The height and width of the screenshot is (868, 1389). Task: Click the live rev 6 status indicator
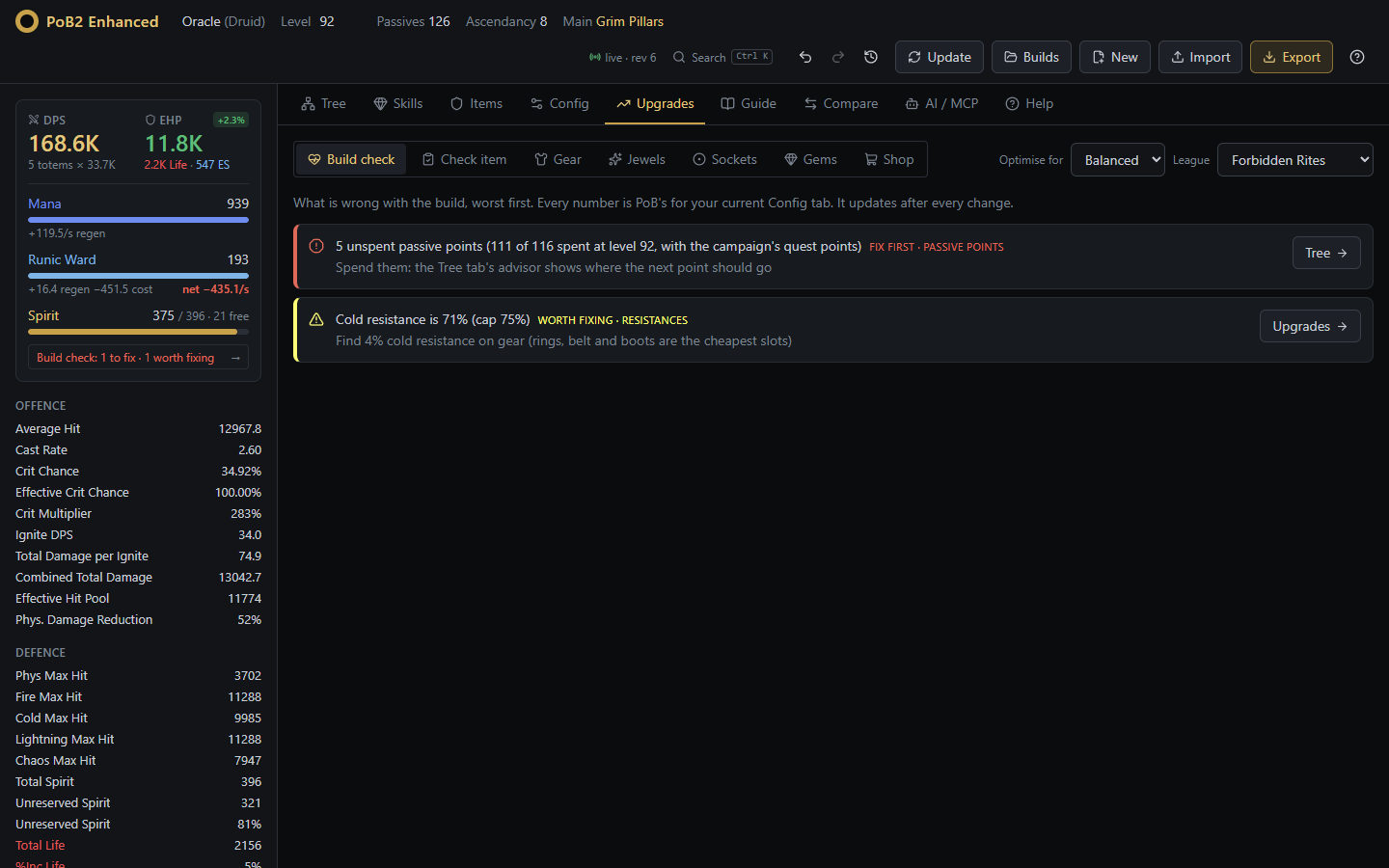[622, 57]
